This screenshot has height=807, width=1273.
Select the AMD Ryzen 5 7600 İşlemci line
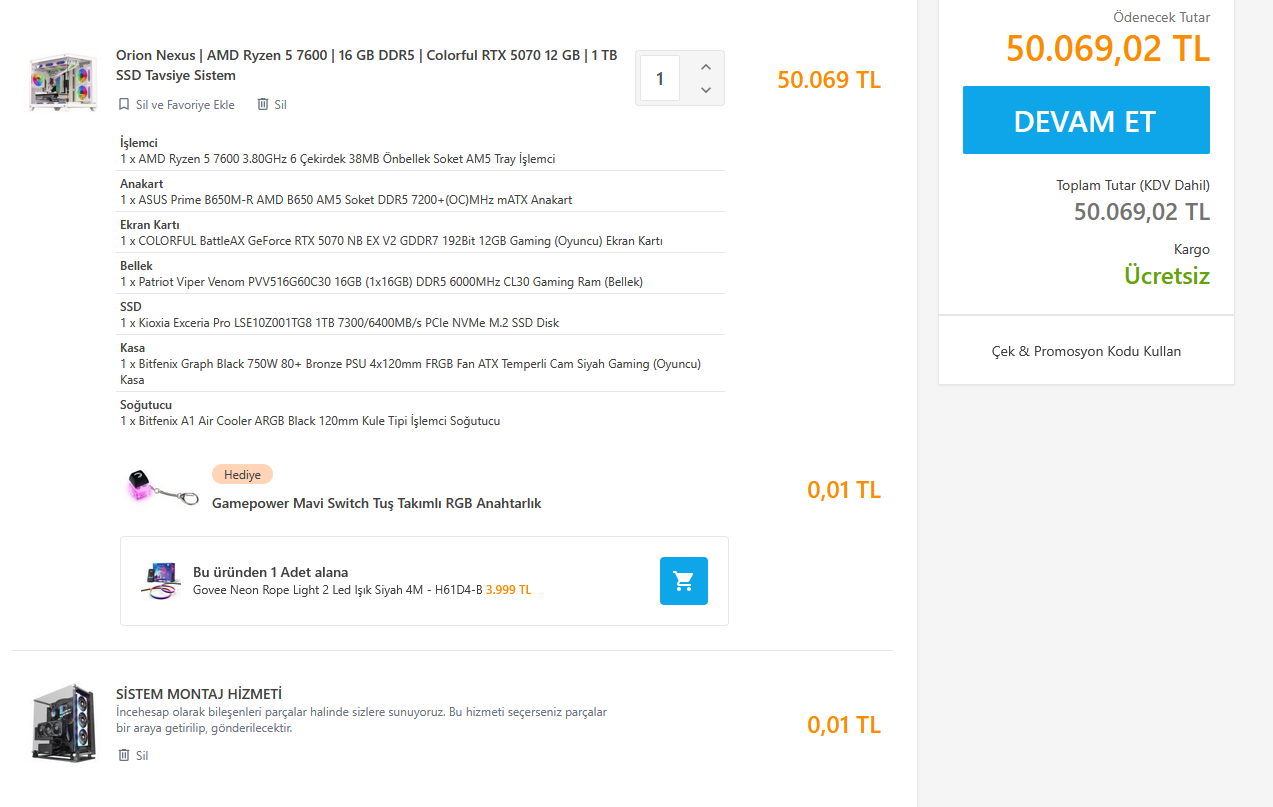point(338,159)
